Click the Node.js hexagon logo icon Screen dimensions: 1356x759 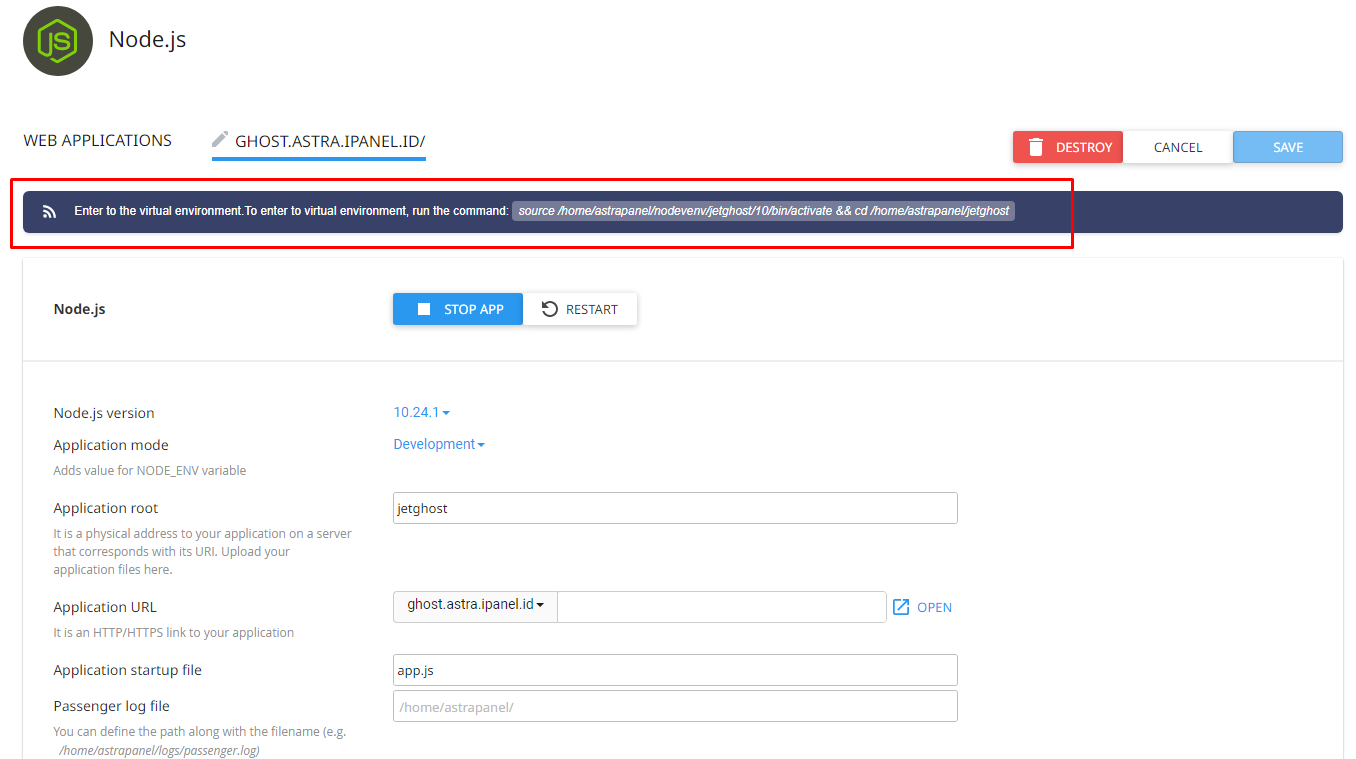pos(58,41)
